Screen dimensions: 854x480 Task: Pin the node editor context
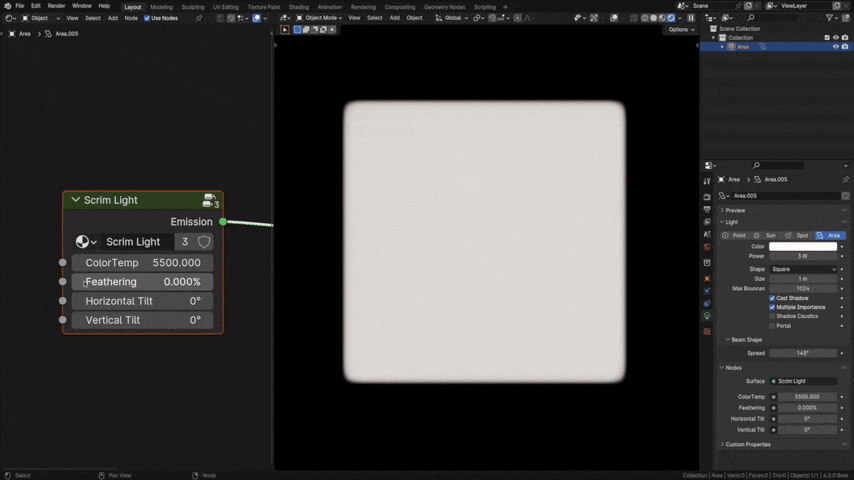[199, 18]
